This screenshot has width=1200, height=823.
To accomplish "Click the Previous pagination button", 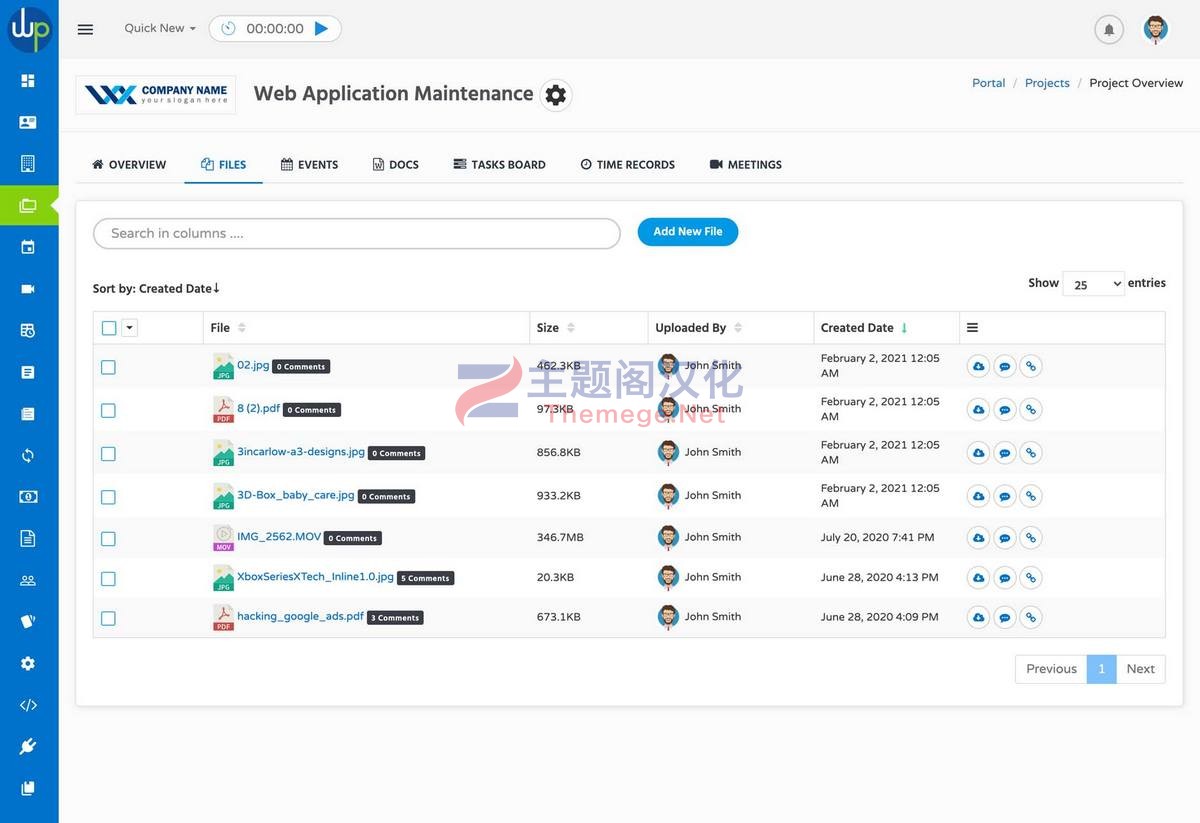I will tap(1051, 669).
